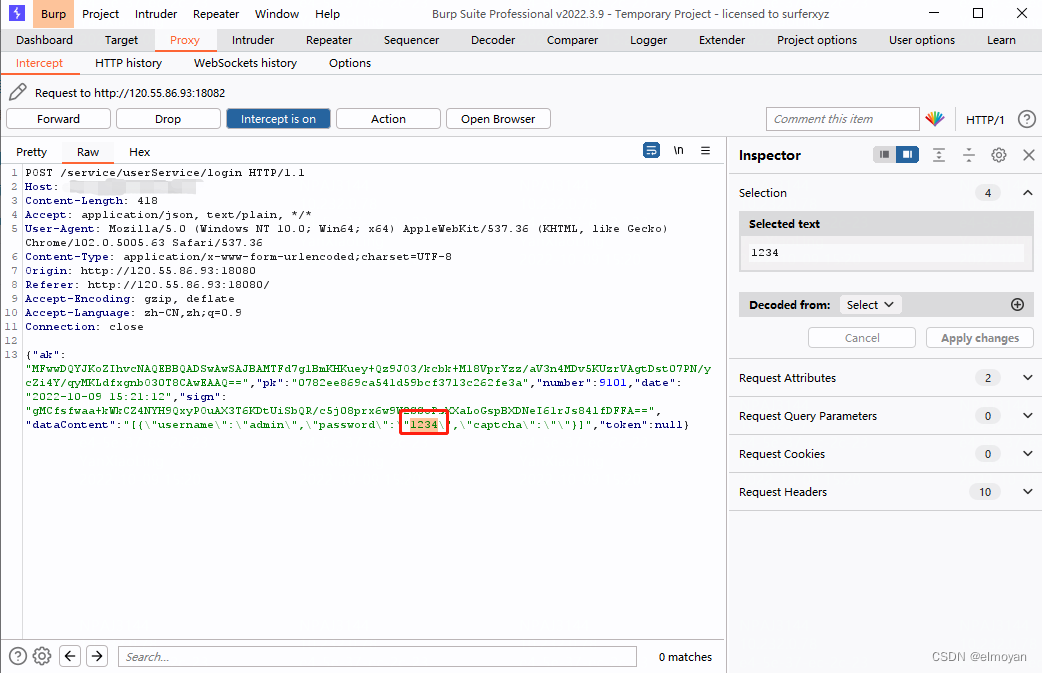Image resolution: width=1042 pixels, height=673 pixels.
Task: Close the Inspector panel with the X
Action: coord(1028,155)
